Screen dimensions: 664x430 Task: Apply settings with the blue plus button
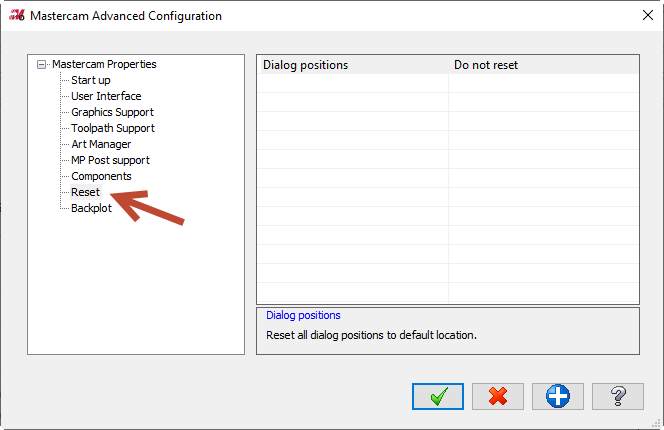coord(558,397)
